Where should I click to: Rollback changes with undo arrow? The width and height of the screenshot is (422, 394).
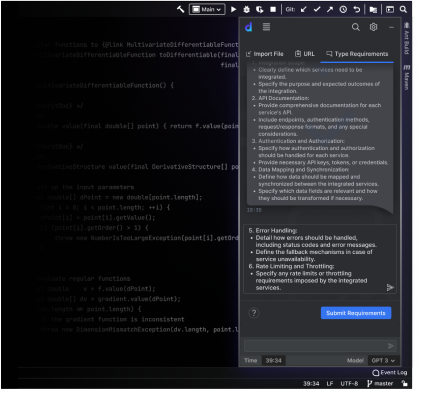357,9
